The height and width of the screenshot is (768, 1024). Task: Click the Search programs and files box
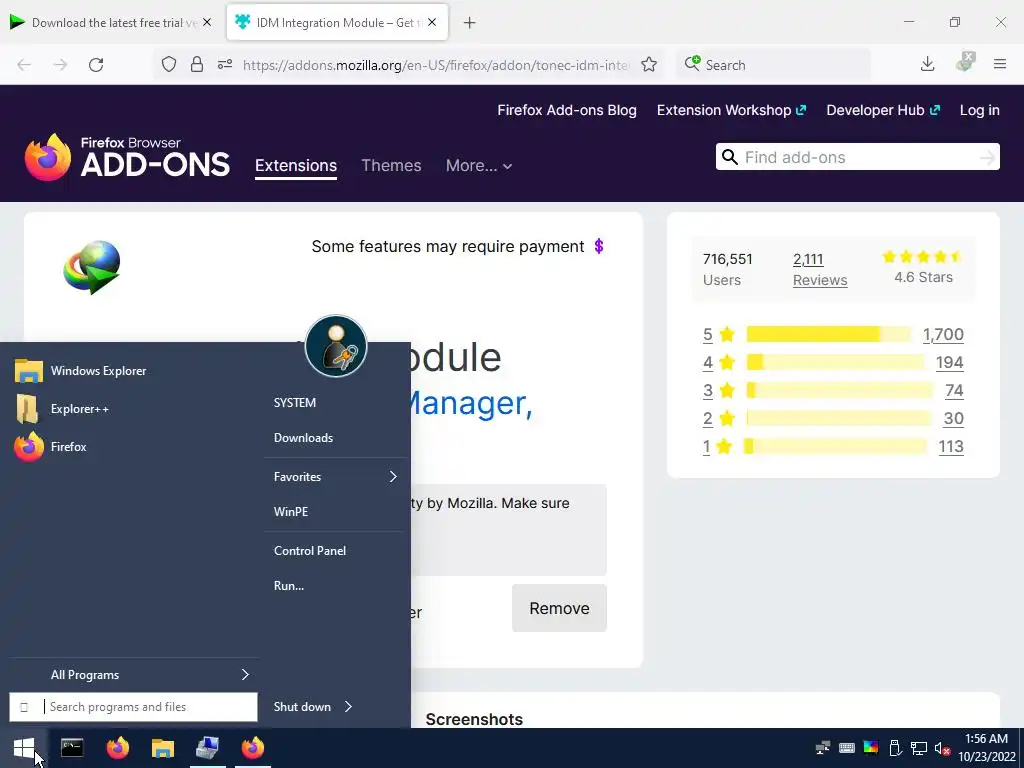tap(134, 707)
